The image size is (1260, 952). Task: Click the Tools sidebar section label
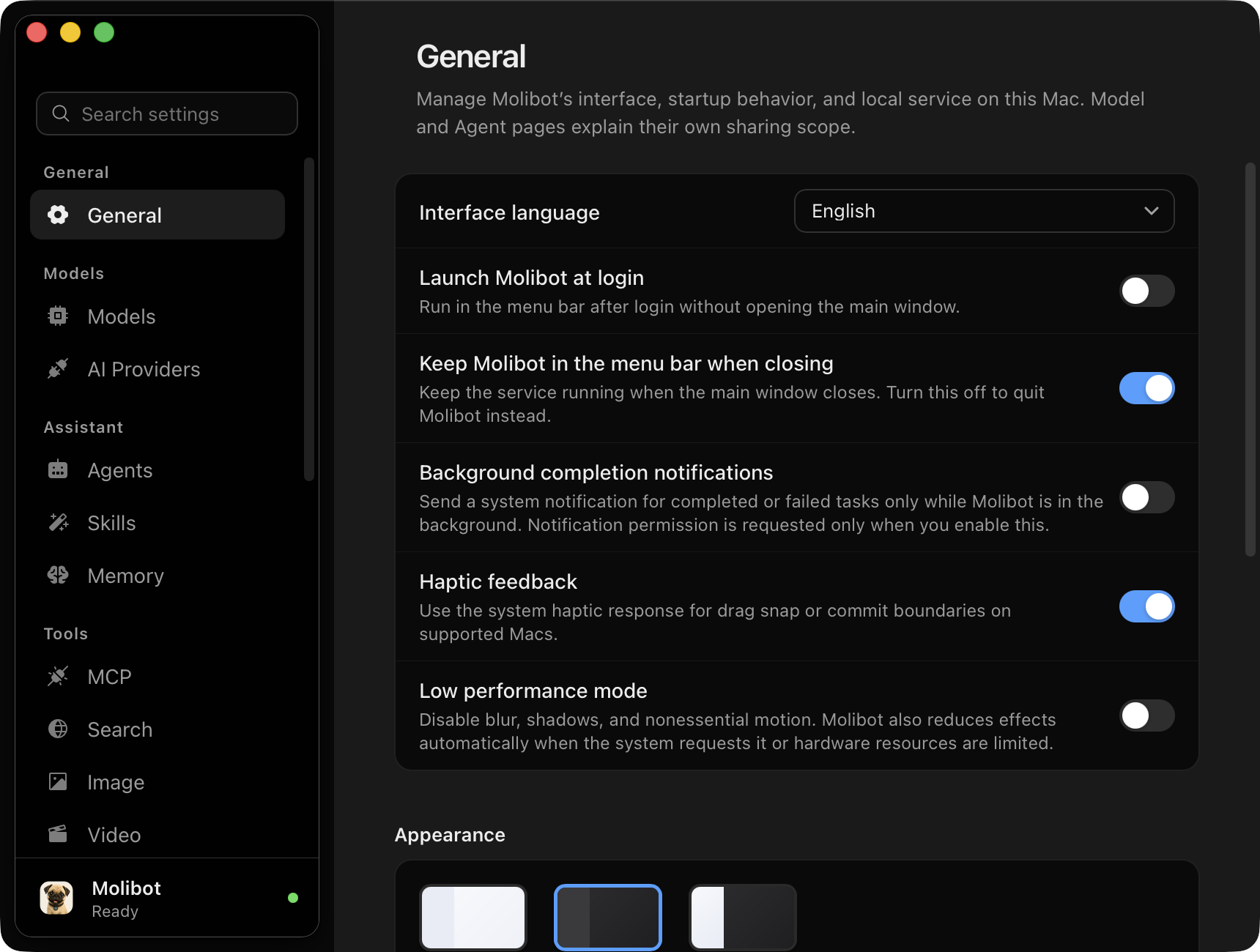pos(66,633)
